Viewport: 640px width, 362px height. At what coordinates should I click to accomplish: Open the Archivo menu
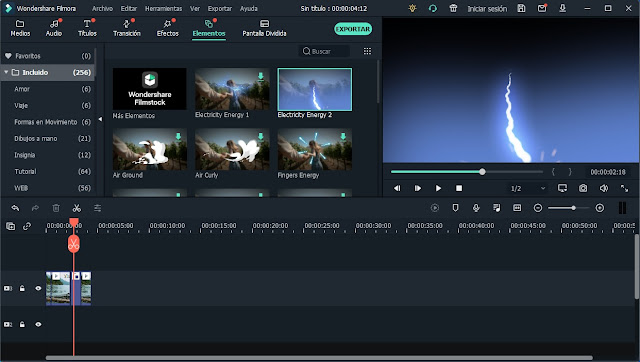[102, 8]
